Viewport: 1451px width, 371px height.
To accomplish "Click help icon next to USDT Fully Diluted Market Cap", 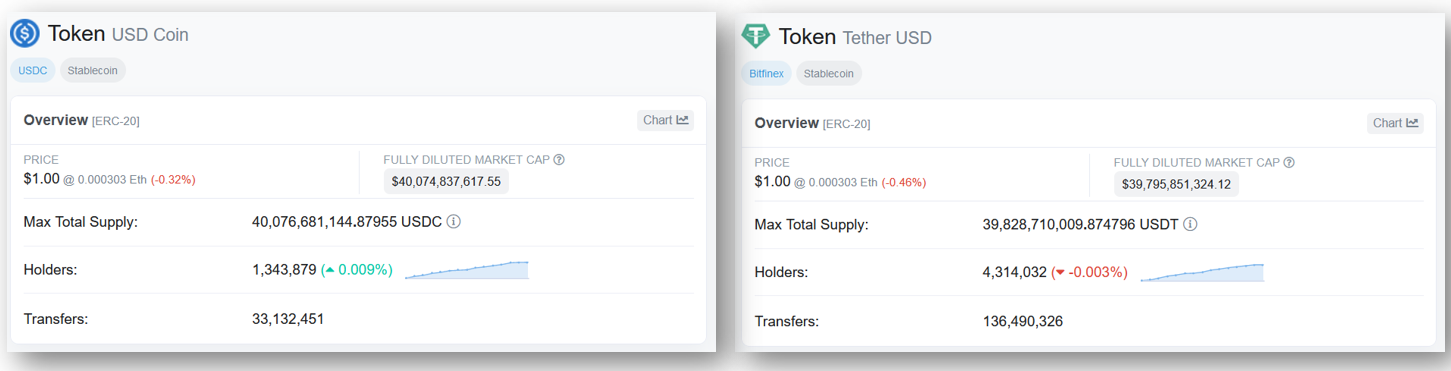I will click(1289, 162).
